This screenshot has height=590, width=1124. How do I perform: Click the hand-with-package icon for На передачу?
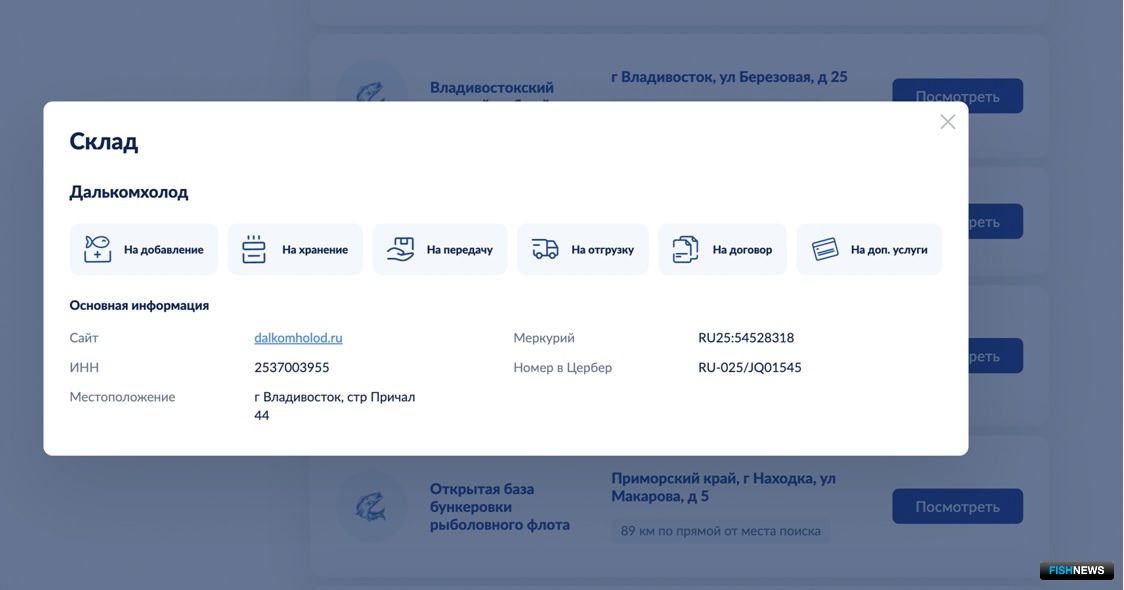[x=400, y=249]
